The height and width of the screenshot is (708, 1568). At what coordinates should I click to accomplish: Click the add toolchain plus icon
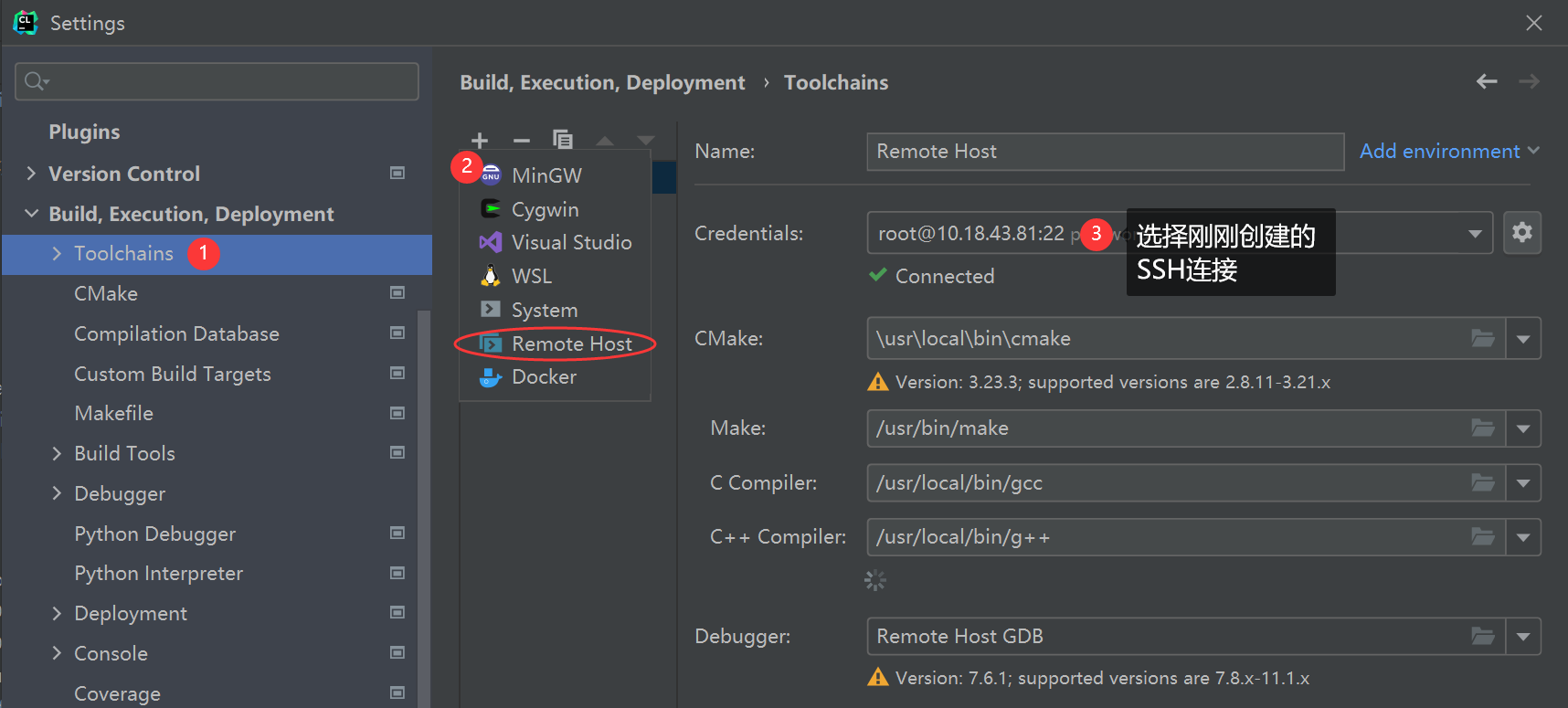click(480, 140)
